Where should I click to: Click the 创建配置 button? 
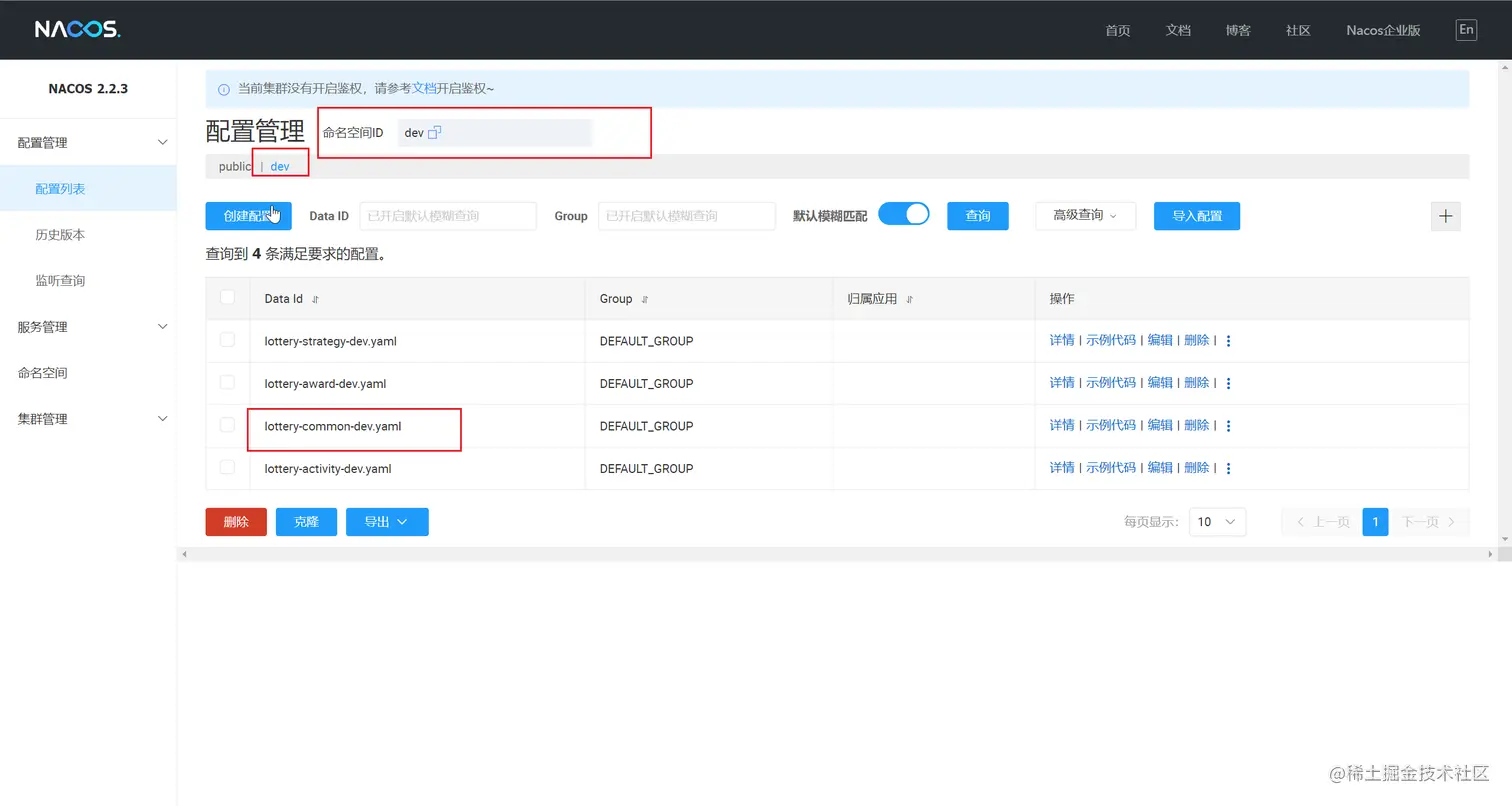[249, 216]
